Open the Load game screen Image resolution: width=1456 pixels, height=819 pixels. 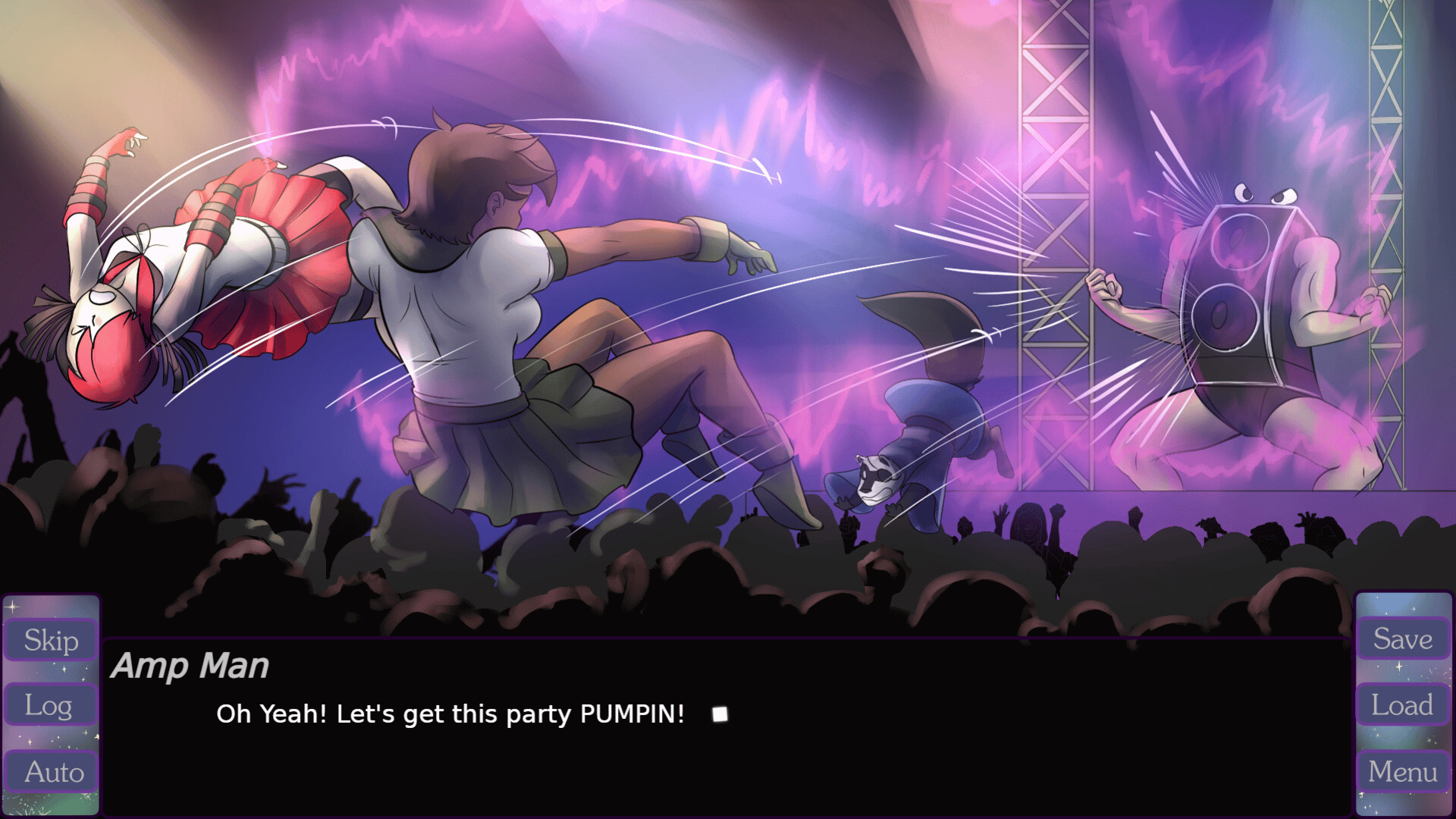1403,704
